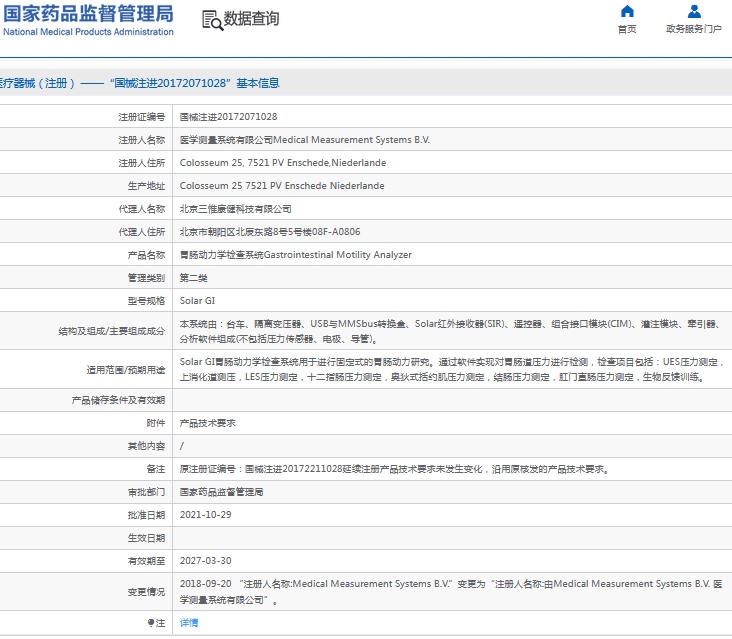Click the 附件 label
Viewport: 732px width, 639px height.
click(156, 423)
